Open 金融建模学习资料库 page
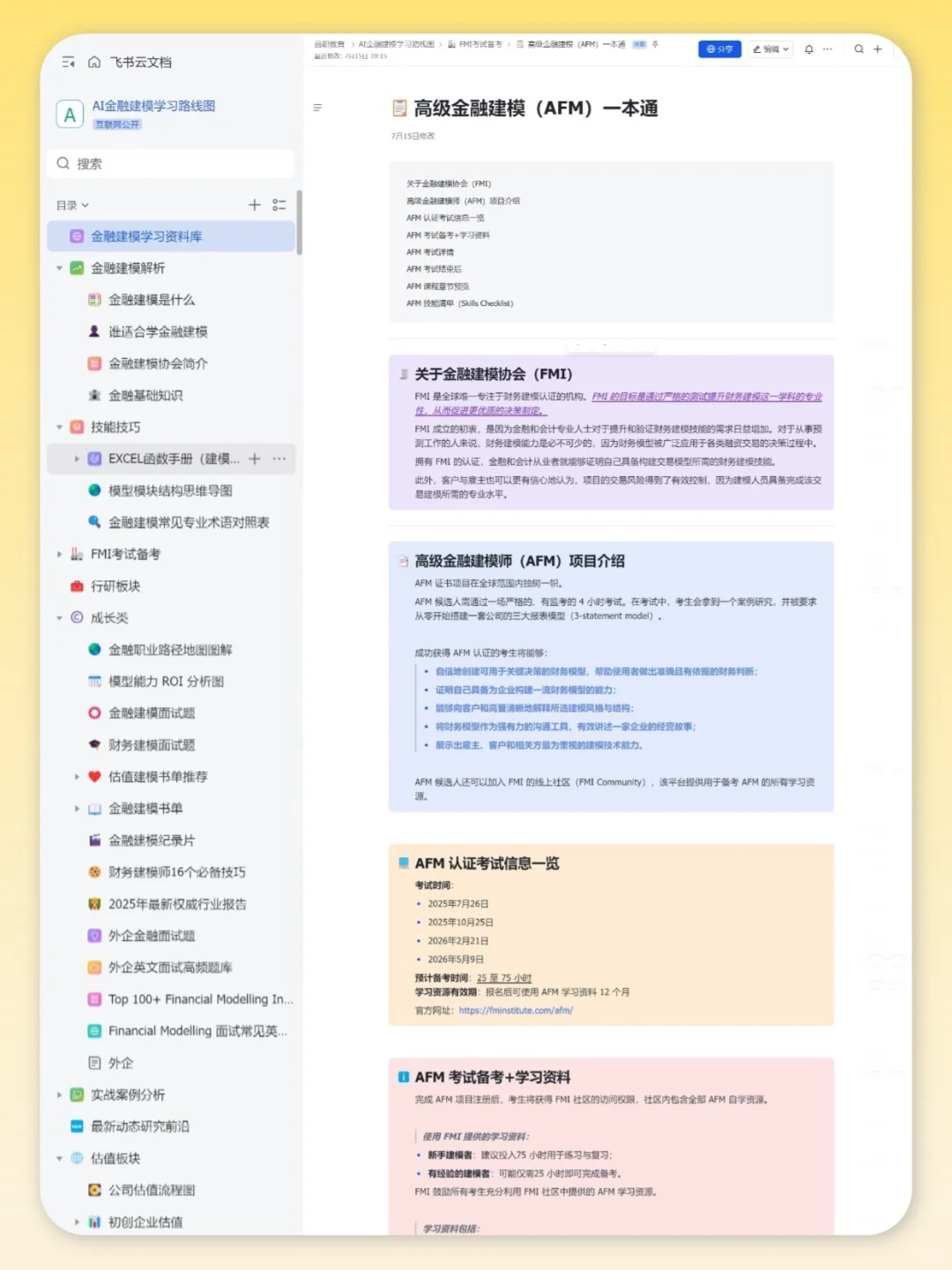This screenshot has width=952, height=1270. click(x=170, y=236)
